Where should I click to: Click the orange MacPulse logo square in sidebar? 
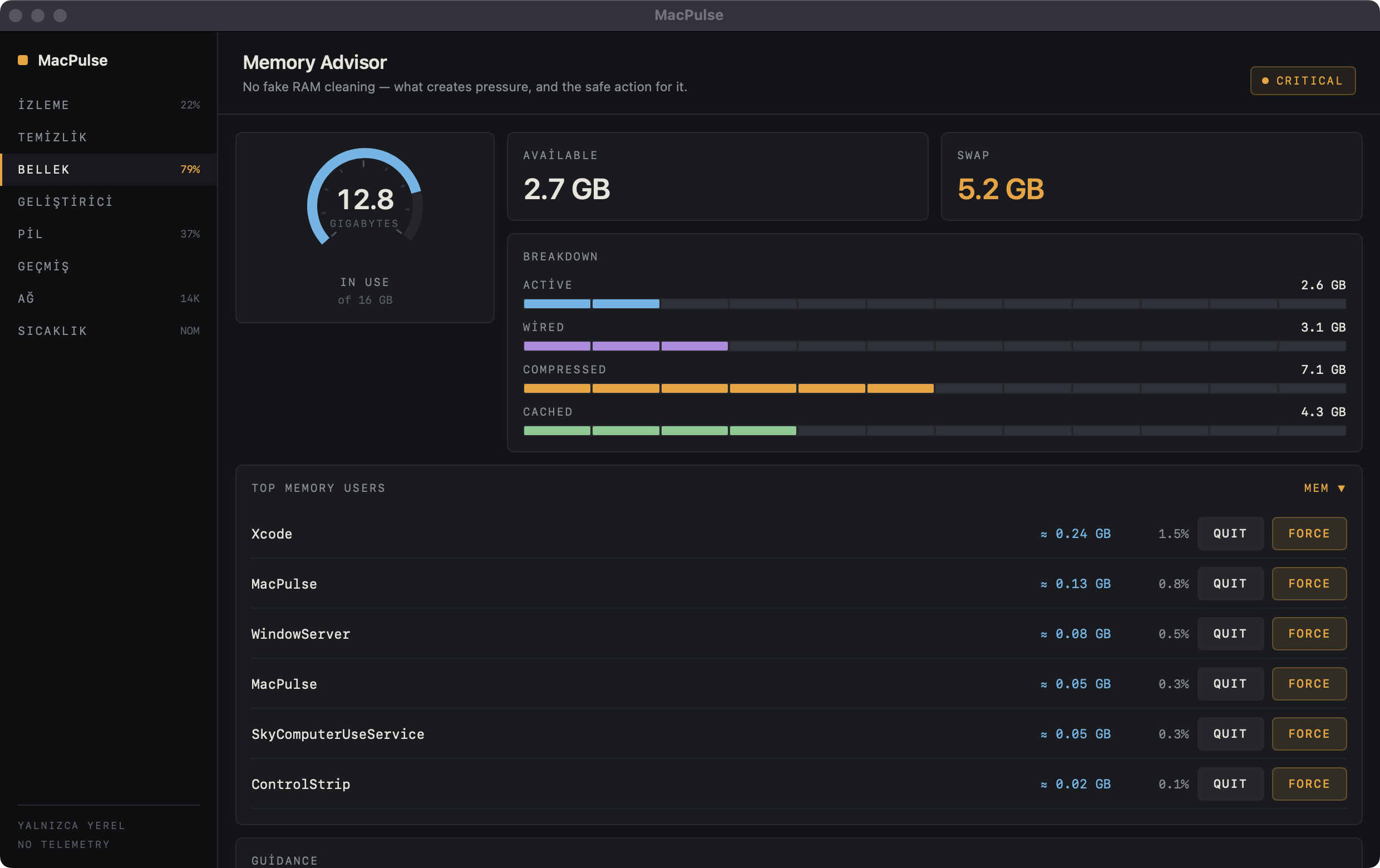[23, 60]
